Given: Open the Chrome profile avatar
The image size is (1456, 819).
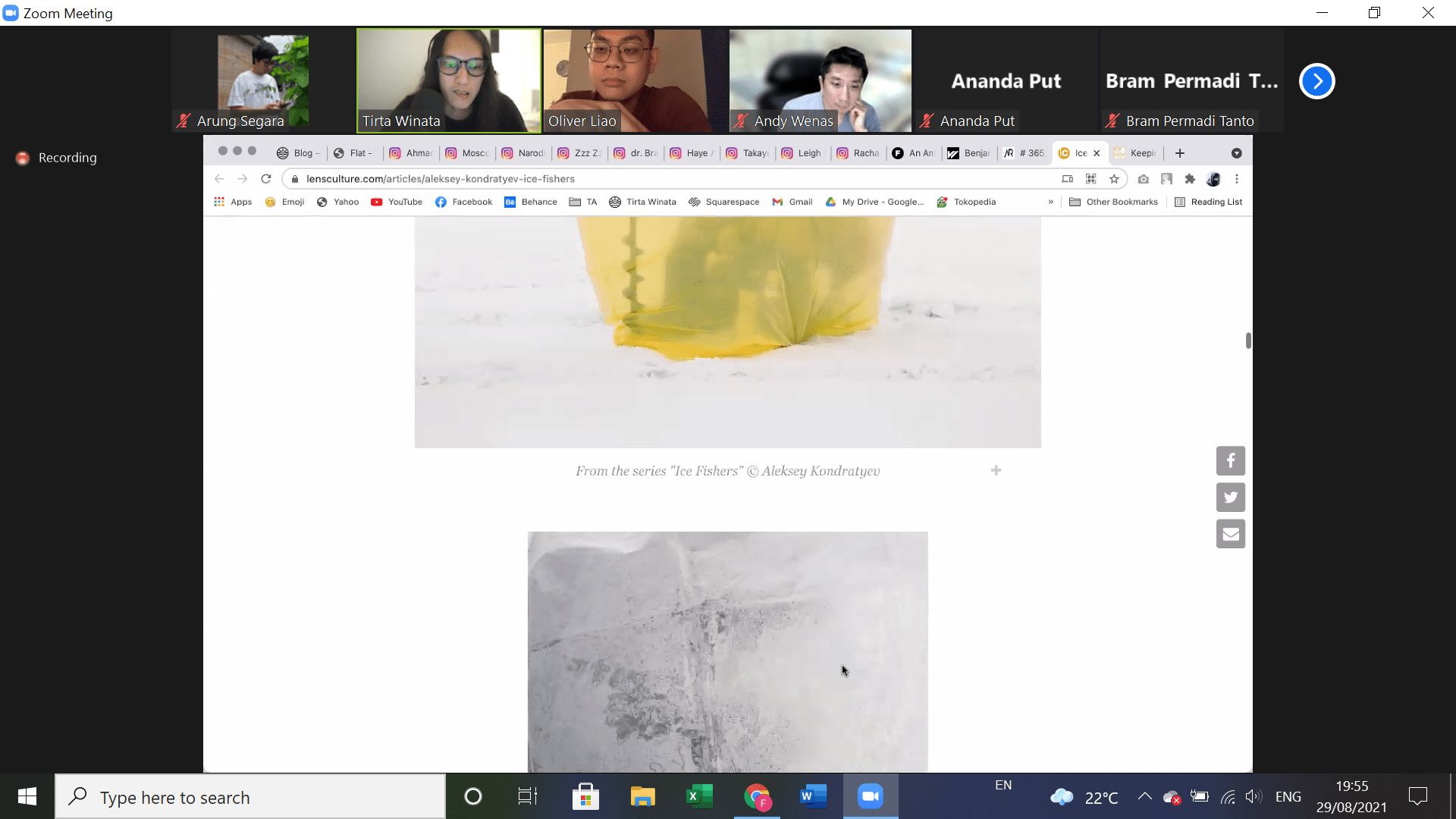Looking at the screenshot, I should pyautogui.click(x=1213, y=179).
